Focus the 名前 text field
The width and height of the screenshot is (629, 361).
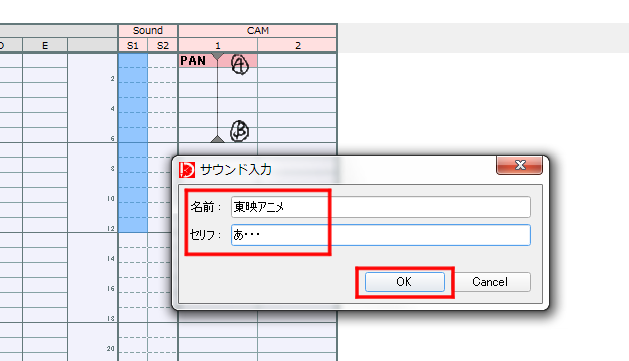(381, 207)
